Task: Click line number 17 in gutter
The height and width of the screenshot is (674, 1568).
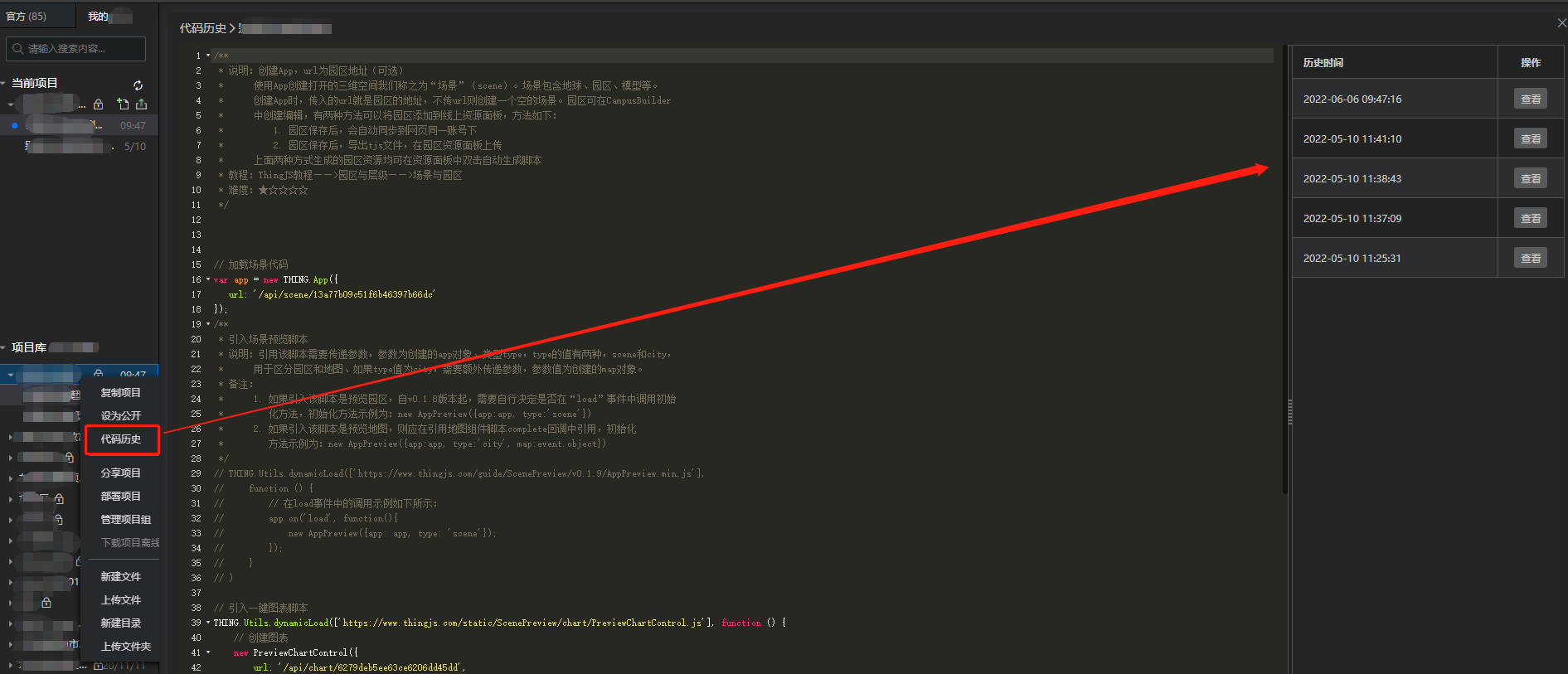Action: click(197, 294)
